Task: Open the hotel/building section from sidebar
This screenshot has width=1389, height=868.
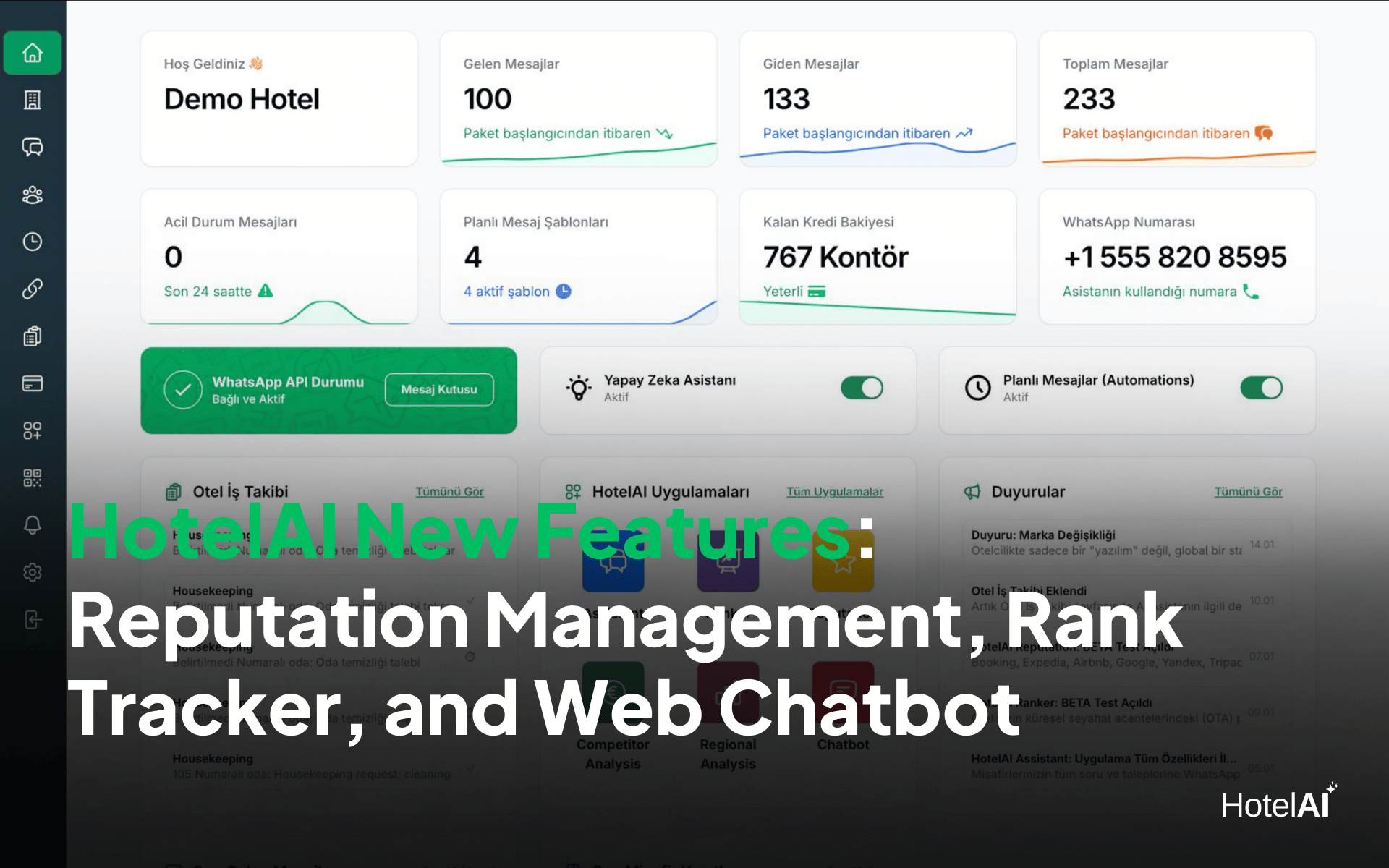Action: (32, 101)
